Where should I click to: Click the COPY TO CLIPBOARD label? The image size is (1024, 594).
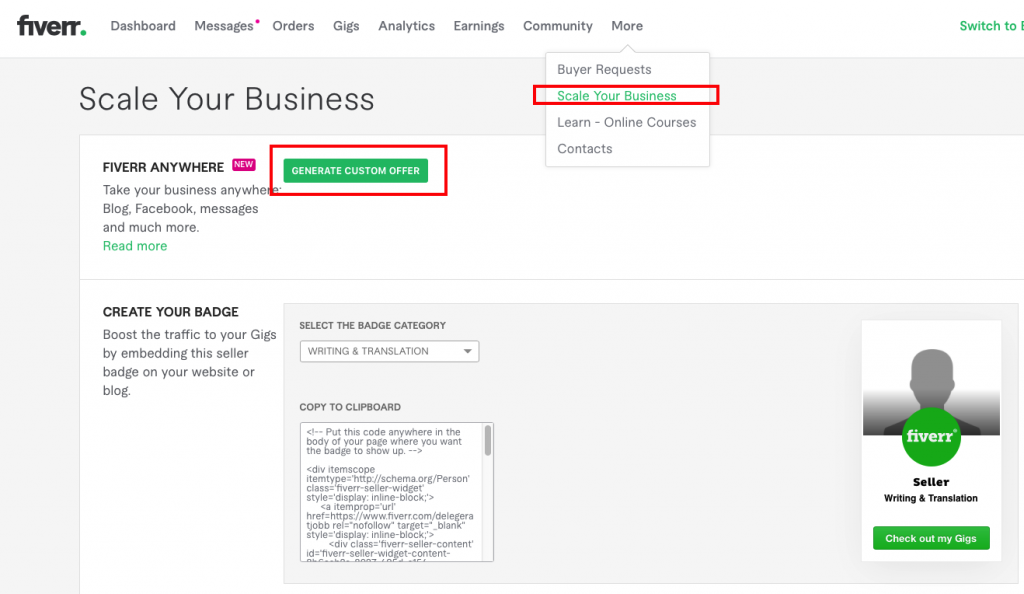(x=350, y=407)
